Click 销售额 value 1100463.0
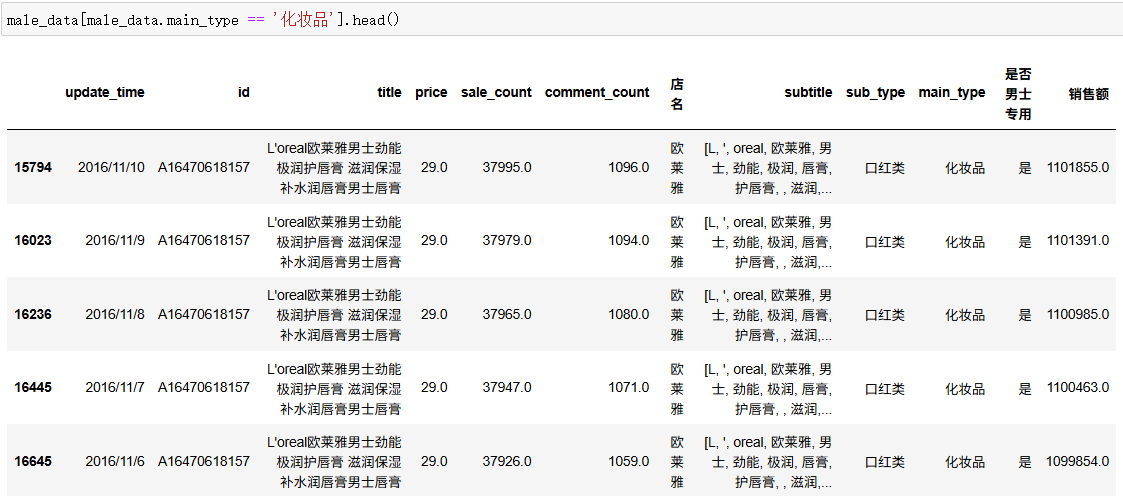Image resolution: width=1123 pixels, height=496 pixels. point(1078,388)
